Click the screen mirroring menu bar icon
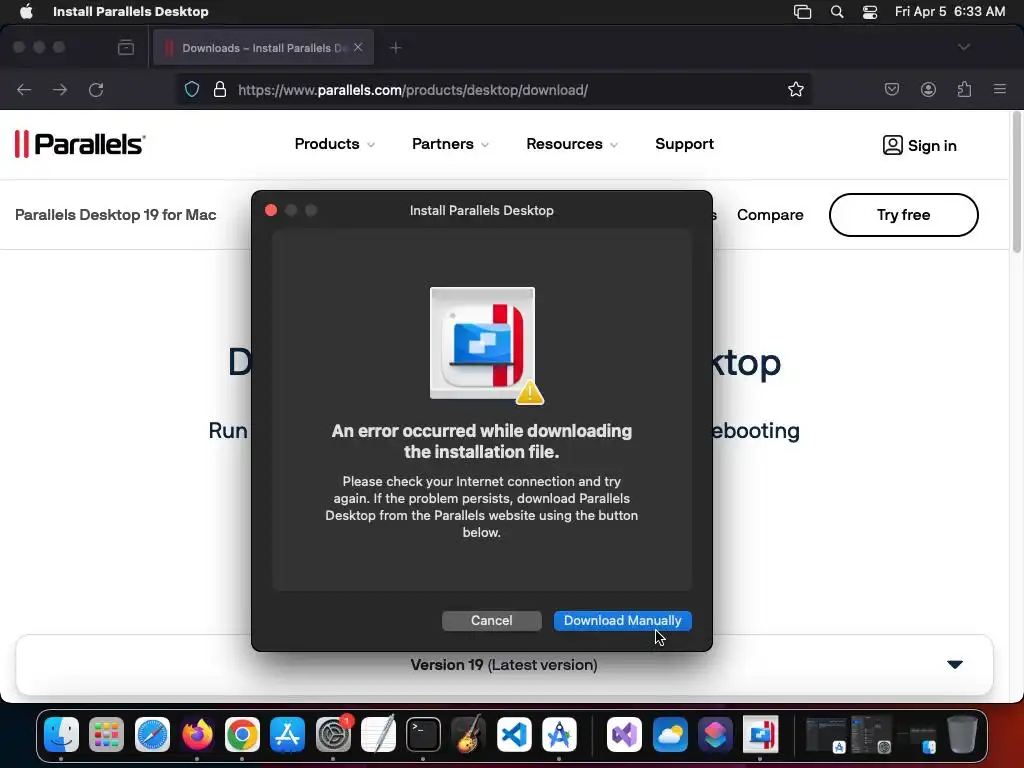Screen dimensions: 1024x768 pos(803,11)
